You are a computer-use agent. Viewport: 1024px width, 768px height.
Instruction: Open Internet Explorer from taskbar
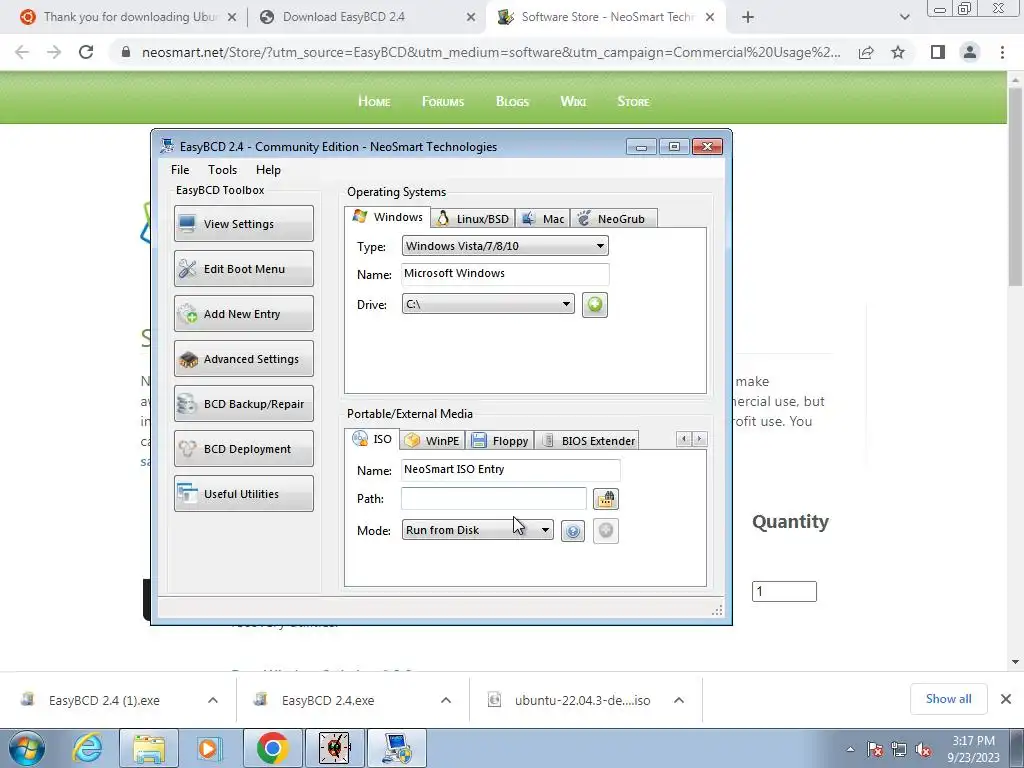point(88,748)
